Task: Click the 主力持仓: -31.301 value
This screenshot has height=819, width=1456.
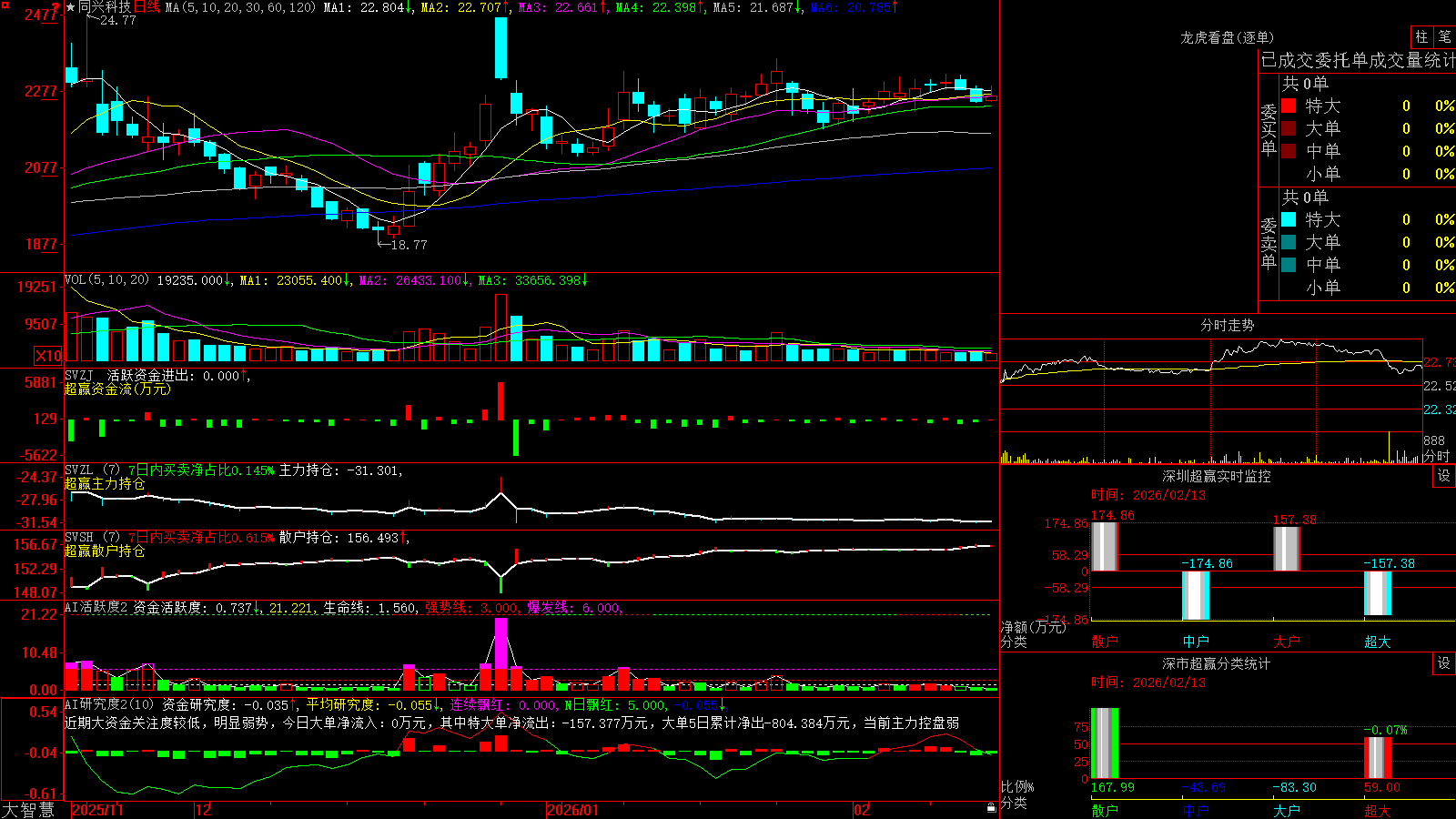Action: [339, 470]
